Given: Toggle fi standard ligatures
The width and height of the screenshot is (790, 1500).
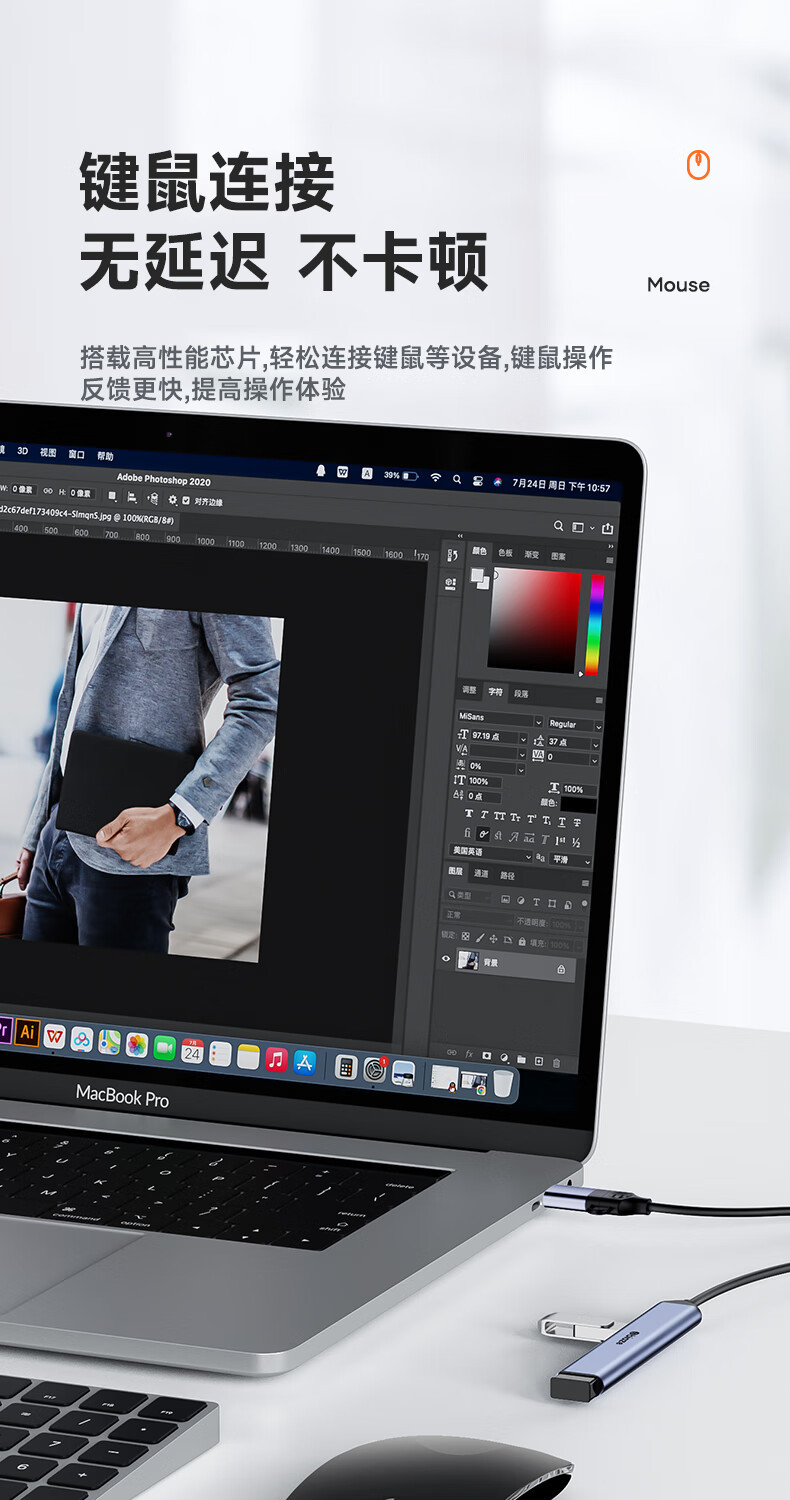Looking at the screenshot, I should (x=468, y=833).
